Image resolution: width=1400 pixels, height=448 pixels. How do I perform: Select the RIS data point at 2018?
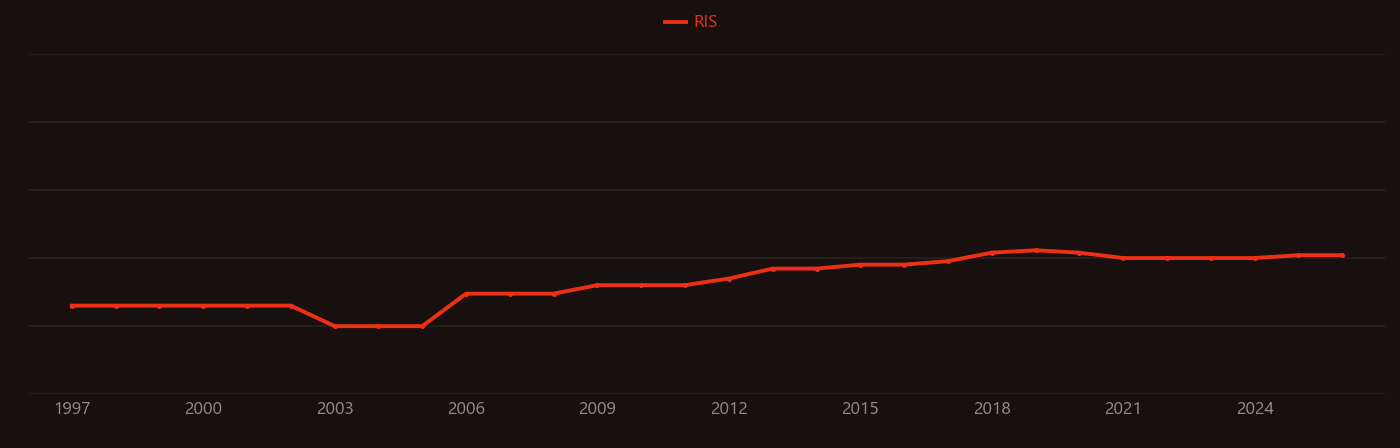992,253
